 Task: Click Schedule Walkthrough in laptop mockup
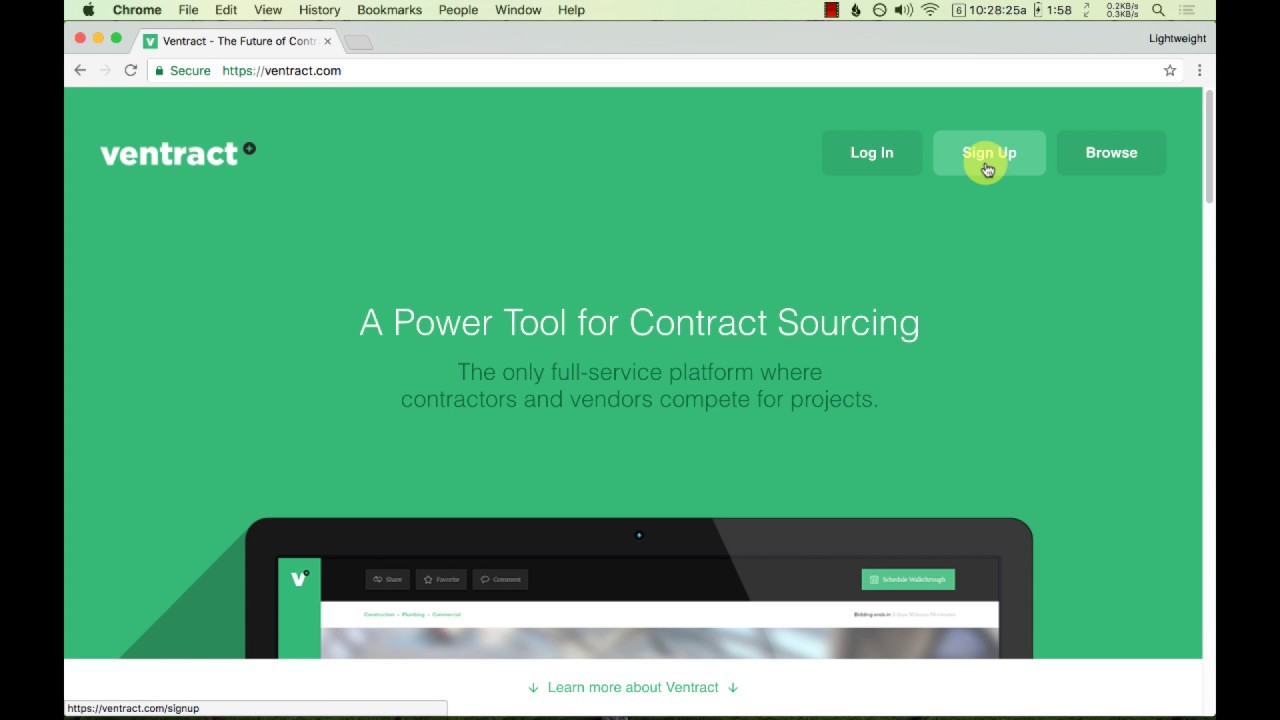coord(908,579)
